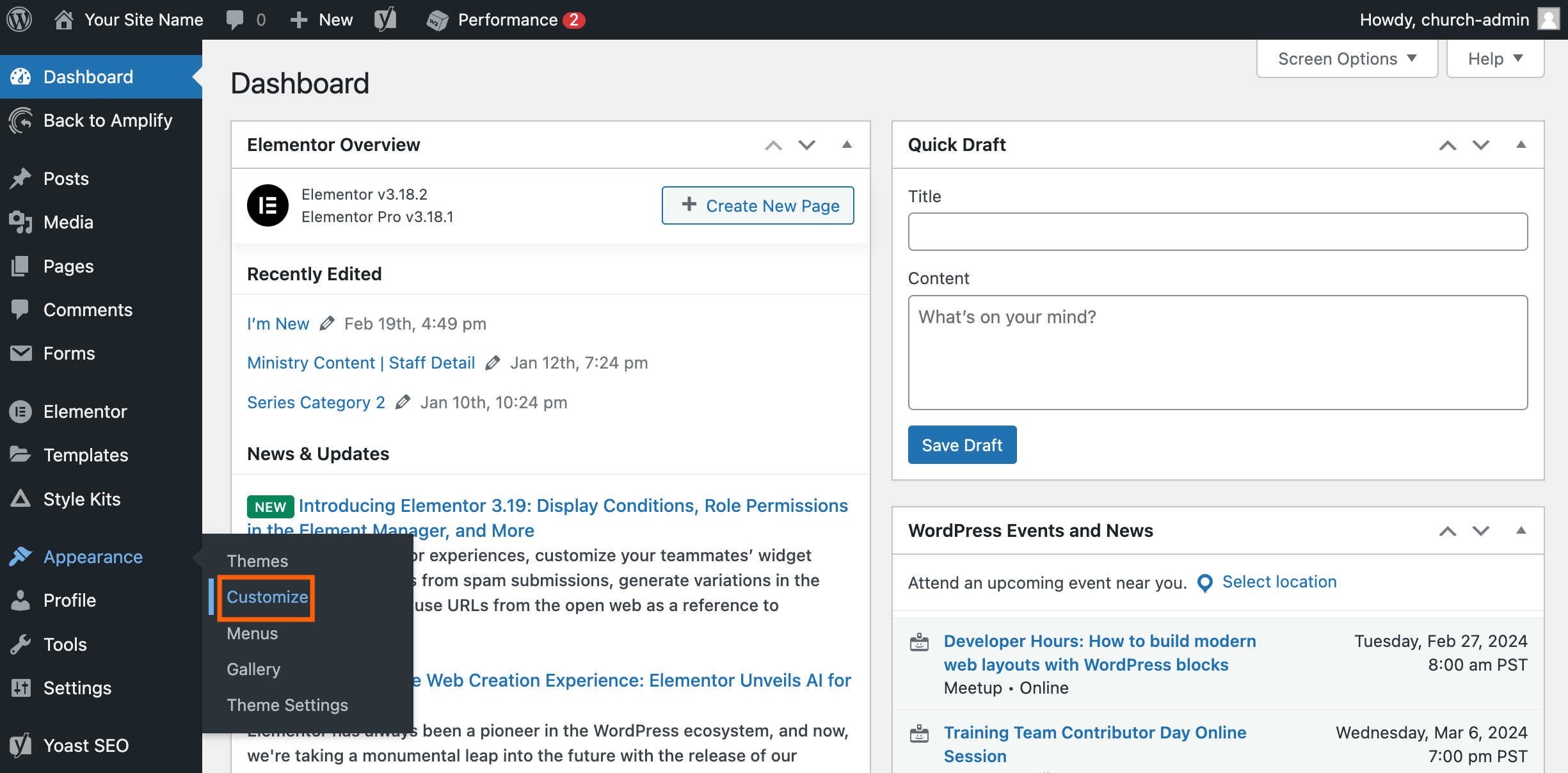Click the pencil icon next to I'm New
The height and width of the screenshot is (773, 1568).
(x=327, y=323)
